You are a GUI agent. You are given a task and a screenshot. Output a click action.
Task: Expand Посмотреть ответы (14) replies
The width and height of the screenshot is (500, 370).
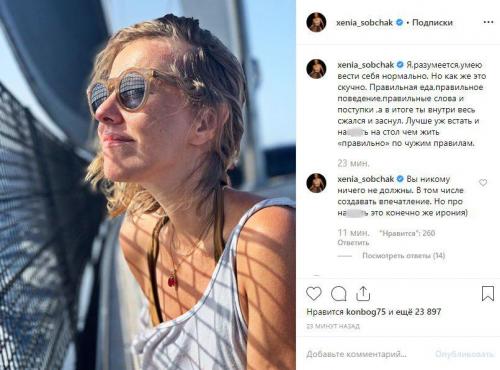pyautogui.click(x=404, y=256)
